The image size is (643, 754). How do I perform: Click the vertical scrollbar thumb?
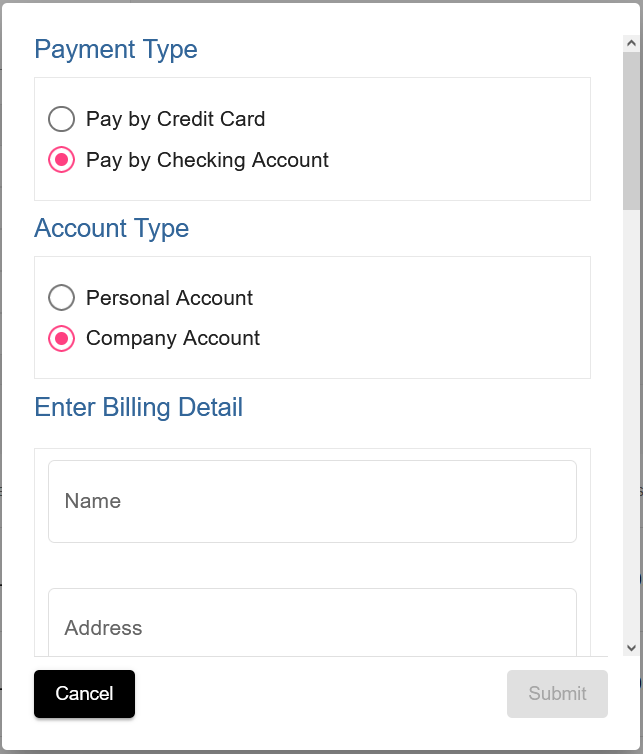(x=631, y=131)
